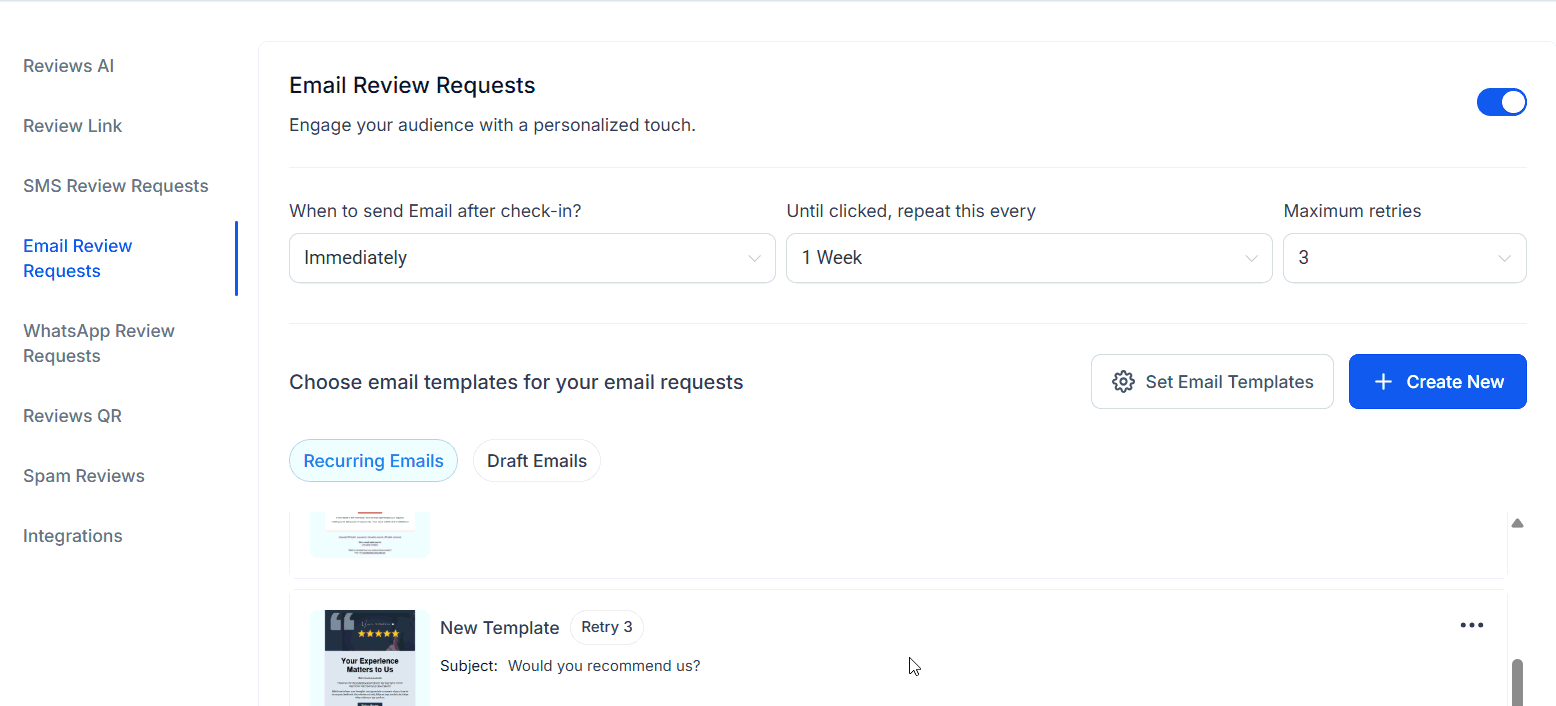The height and width of the screenshot is (706, 1556).
Task: Open the Reviews AI section
Action: [68, 65]
